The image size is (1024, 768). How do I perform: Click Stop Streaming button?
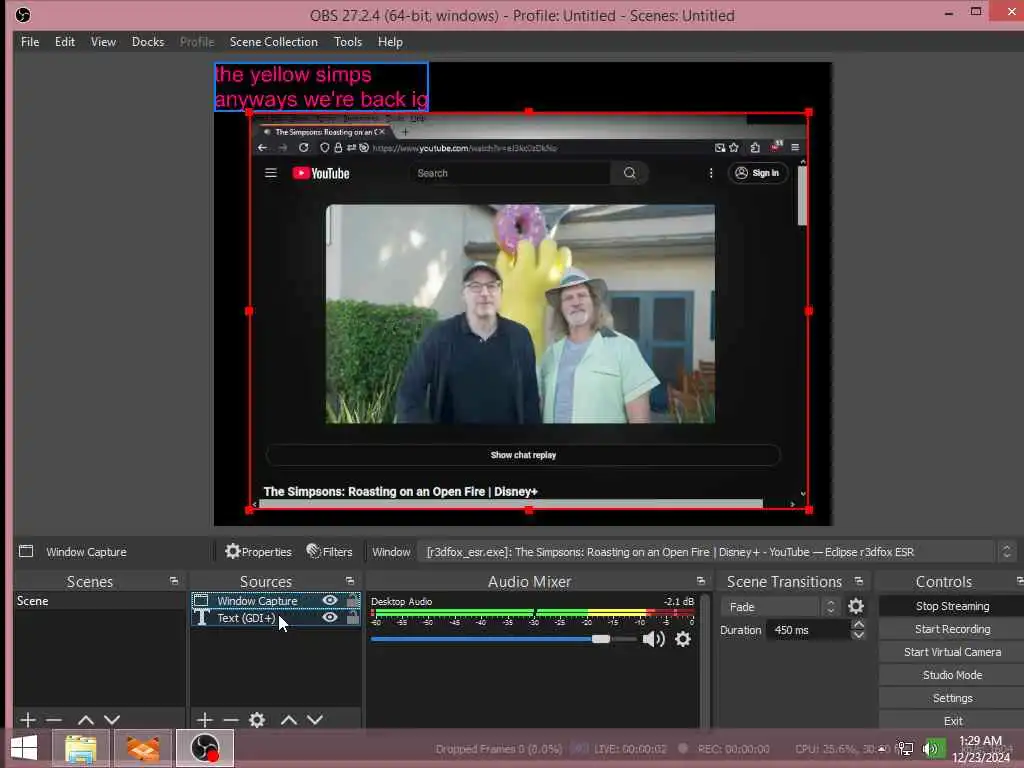click(x=952, y=606)
